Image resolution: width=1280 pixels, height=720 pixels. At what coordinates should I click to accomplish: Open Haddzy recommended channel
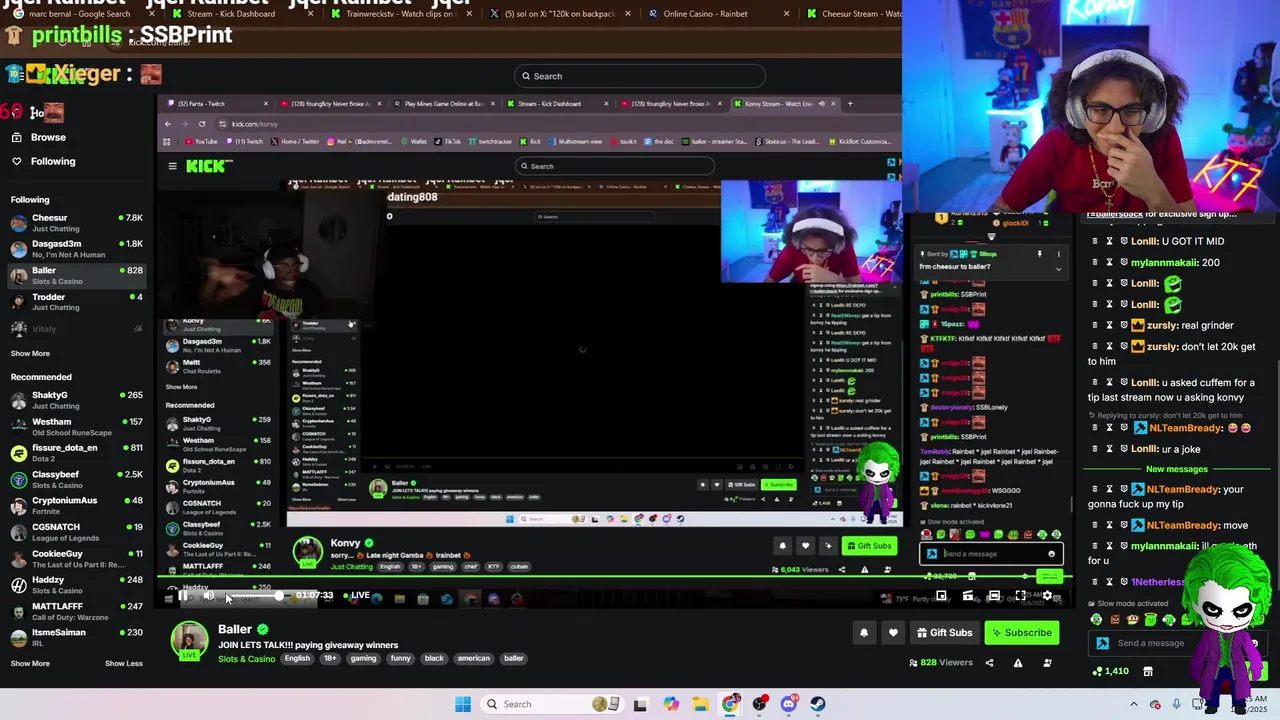tap(76, 585)
